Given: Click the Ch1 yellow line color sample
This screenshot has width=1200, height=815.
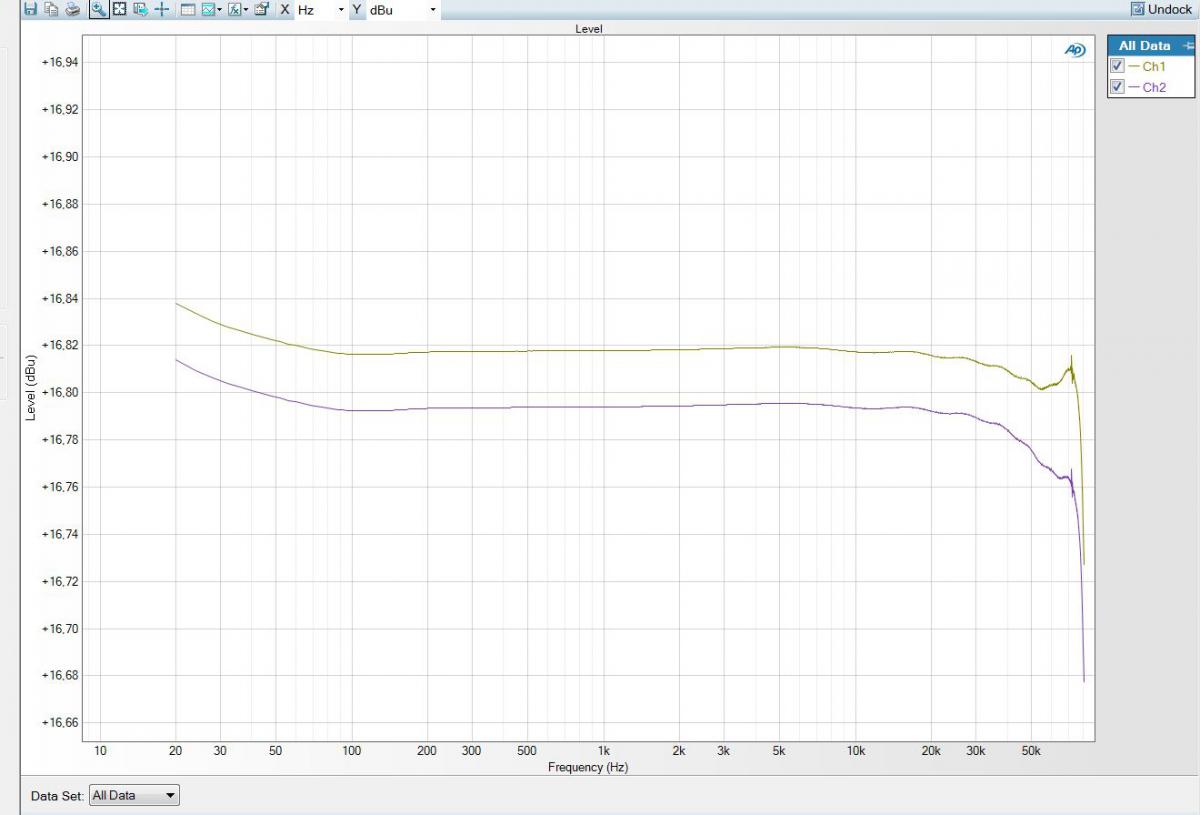Looking at the screenshot, I should (x=1134, y=67).
